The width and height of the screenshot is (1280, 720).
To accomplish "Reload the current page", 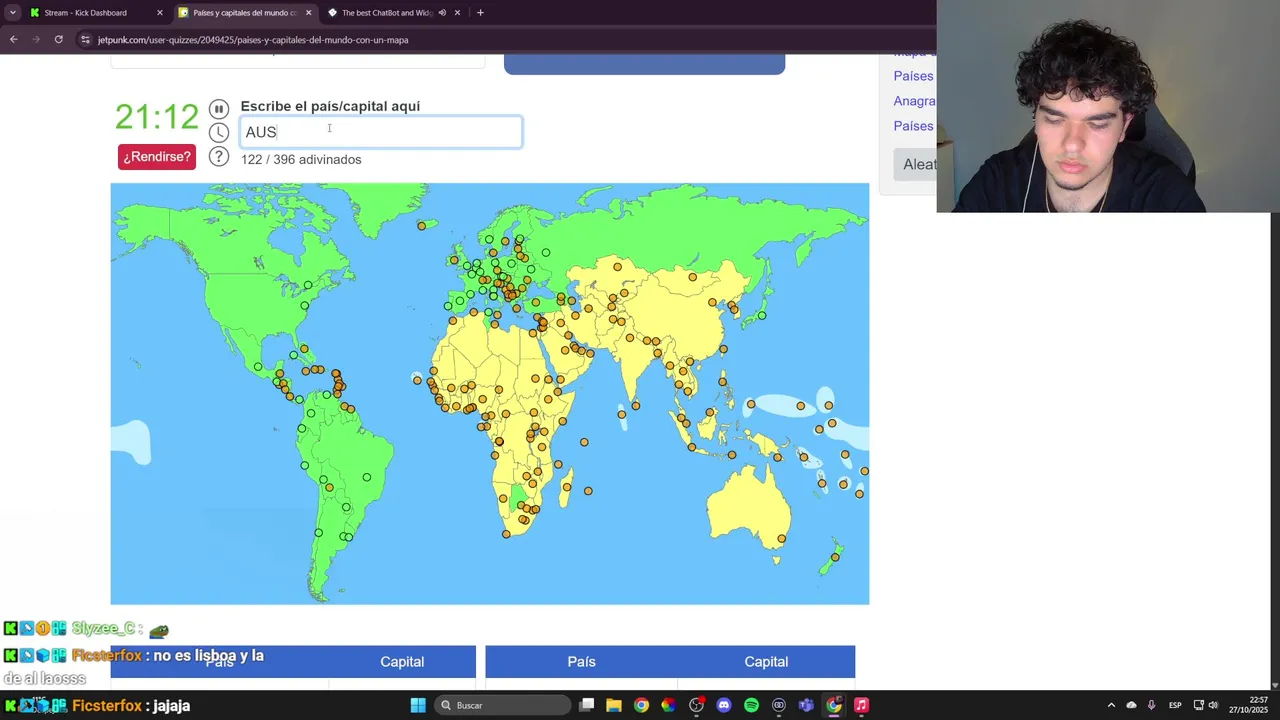I will point(59,40).
